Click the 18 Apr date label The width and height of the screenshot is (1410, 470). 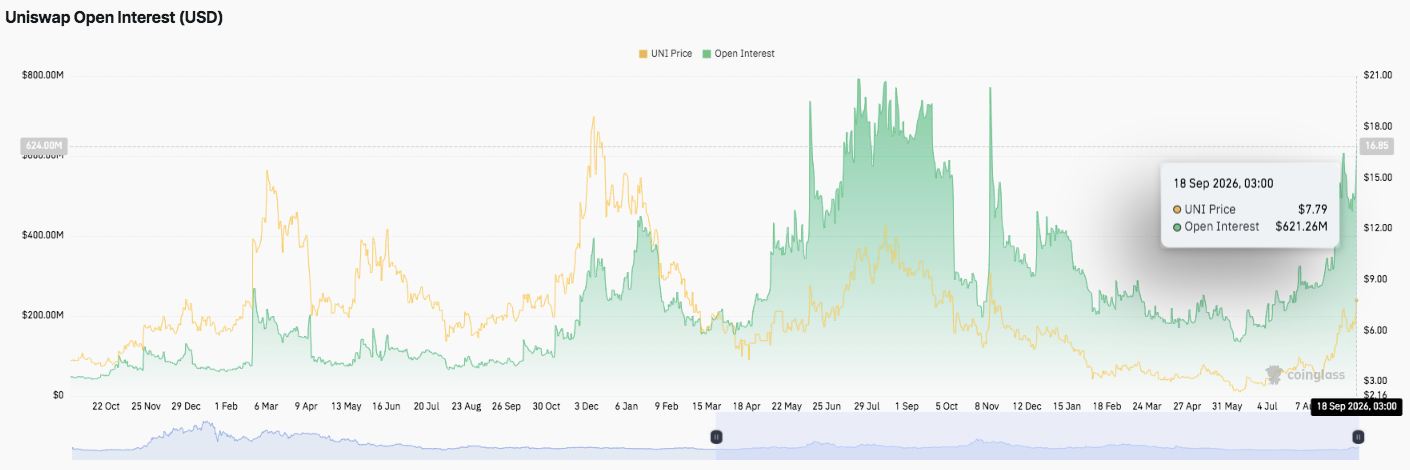click(748, 407)
